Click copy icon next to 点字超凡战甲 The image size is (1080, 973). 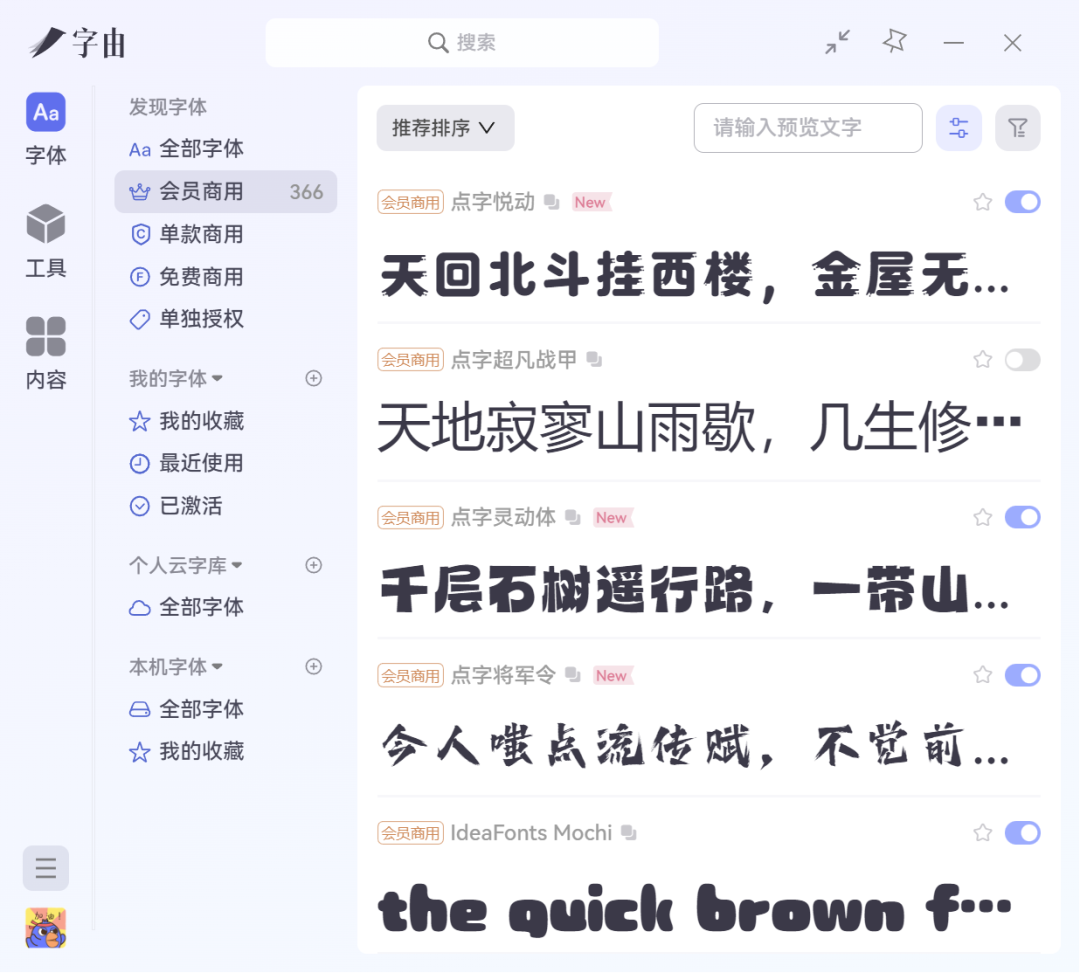point(594,359)
